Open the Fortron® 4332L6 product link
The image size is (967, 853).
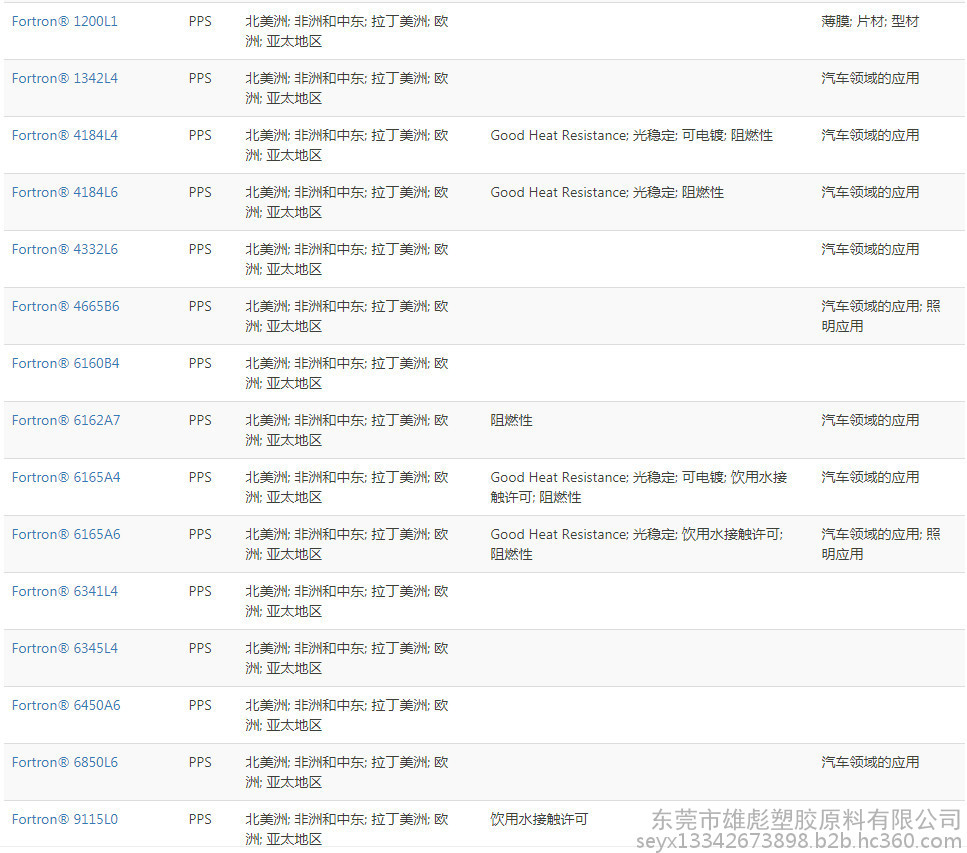coord(65,249)
